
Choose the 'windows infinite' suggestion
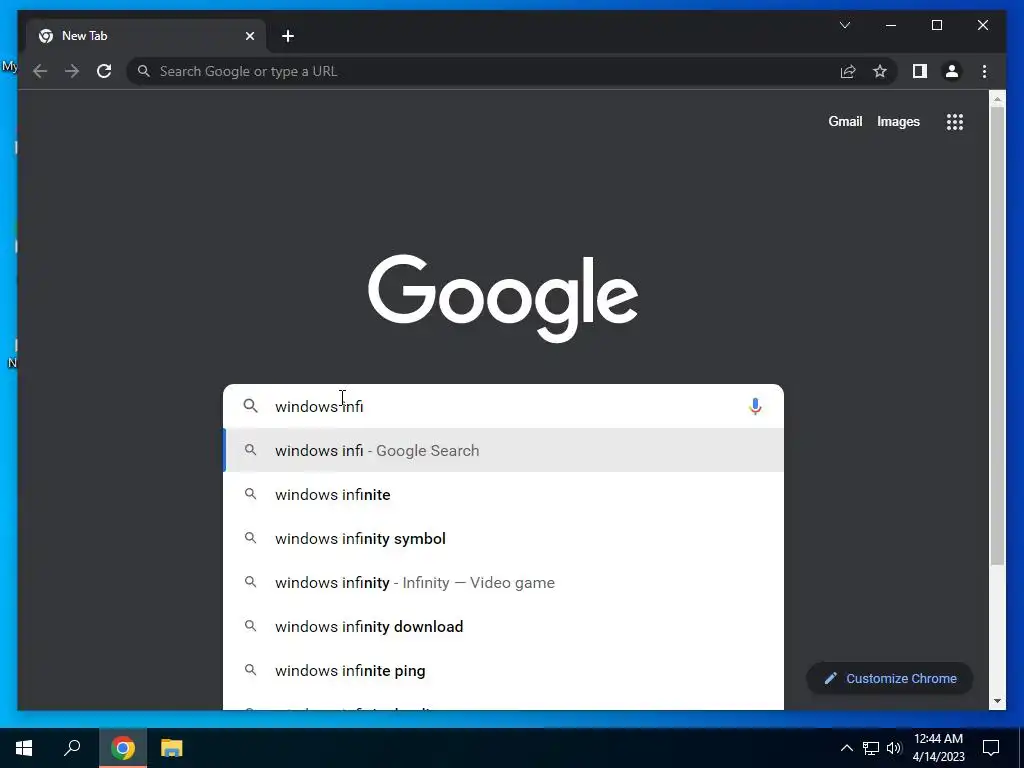pos(504,494)
